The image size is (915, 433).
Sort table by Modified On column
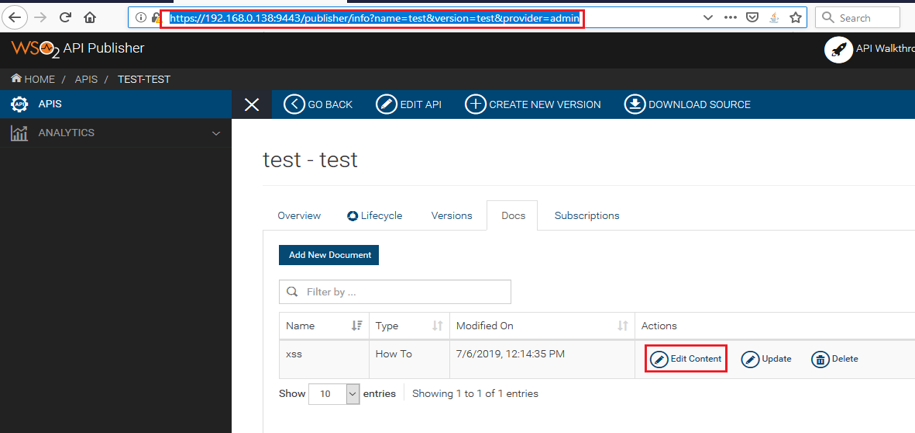click(x=542, y=326)
